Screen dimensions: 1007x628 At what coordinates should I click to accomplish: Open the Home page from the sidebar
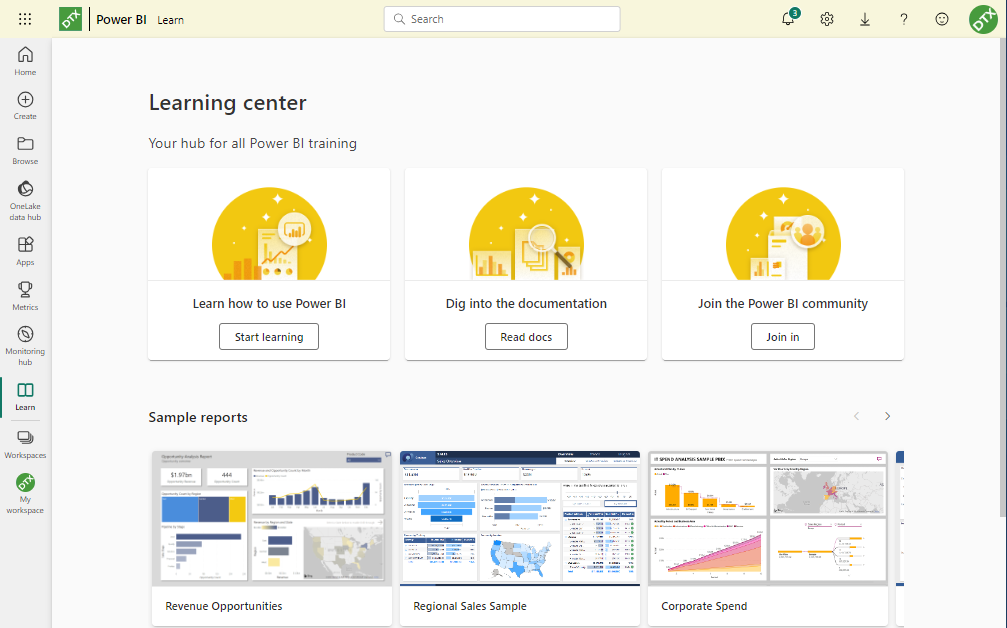coord(24,60)
